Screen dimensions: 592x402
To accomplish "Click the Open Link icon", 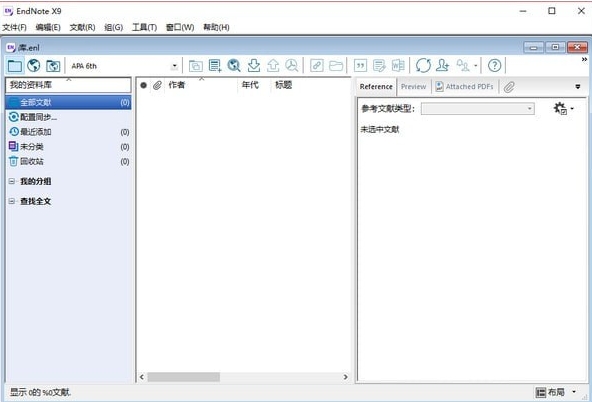I will (x=316, y=66).
